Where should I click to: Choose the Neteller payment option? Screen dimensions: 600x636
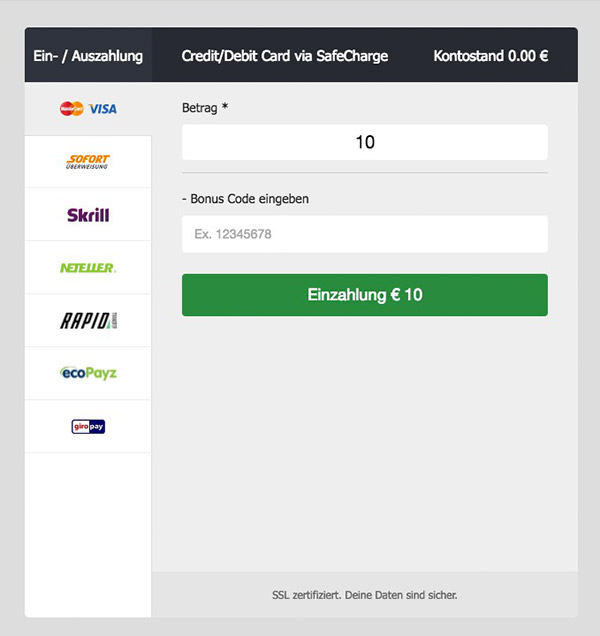pyautogui.click(x=88, y=268)
